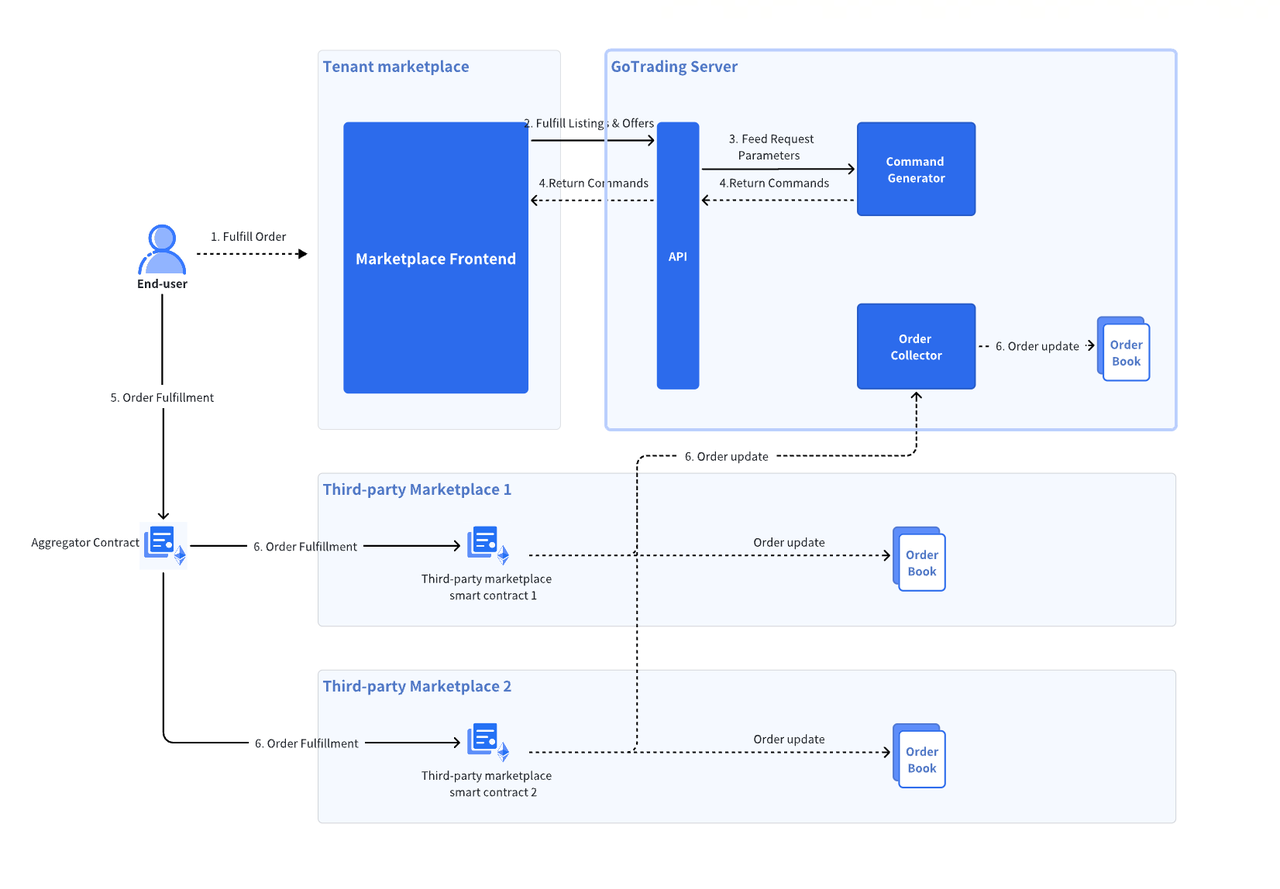
Task: Select '6. Order update' label below GoTrading Server
Action: pyautogui.click(x=726, y=457)
